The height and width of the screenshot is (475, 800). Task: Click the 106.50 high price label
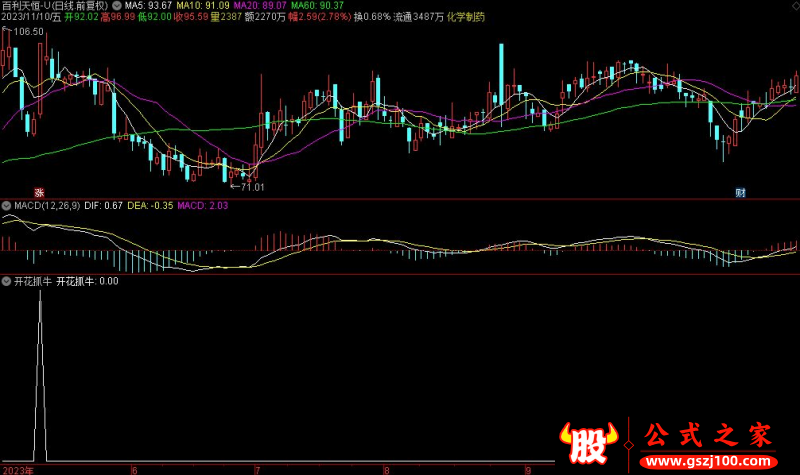point(28,32)
